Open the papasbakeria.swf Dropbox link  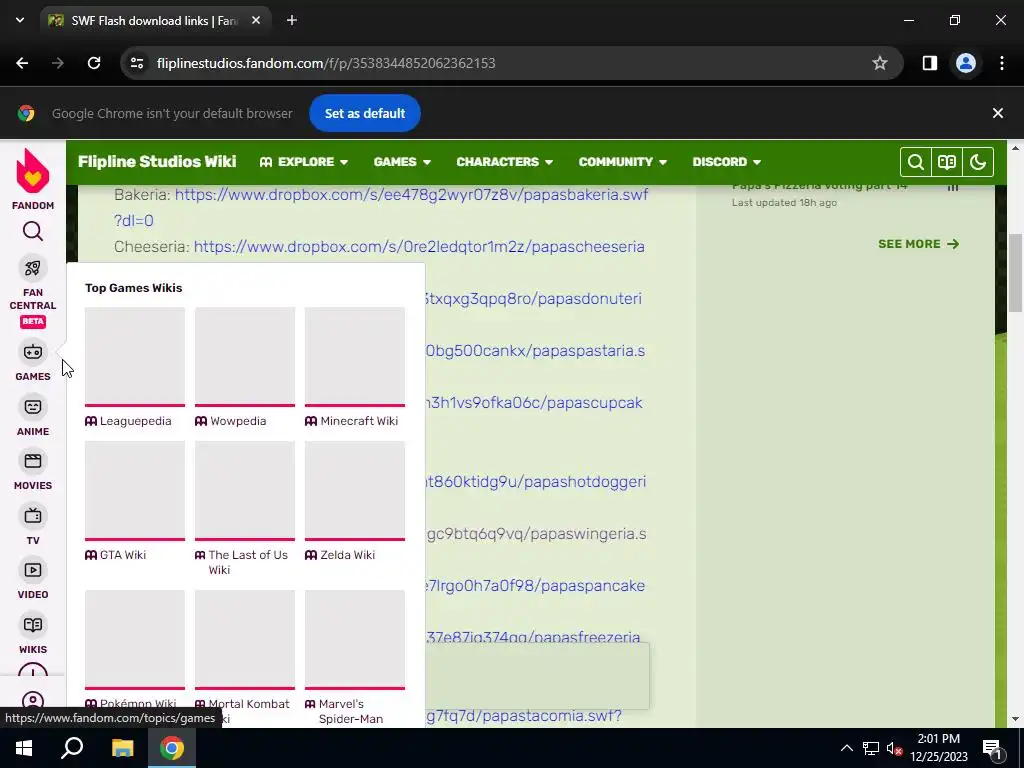click(411, 195)
